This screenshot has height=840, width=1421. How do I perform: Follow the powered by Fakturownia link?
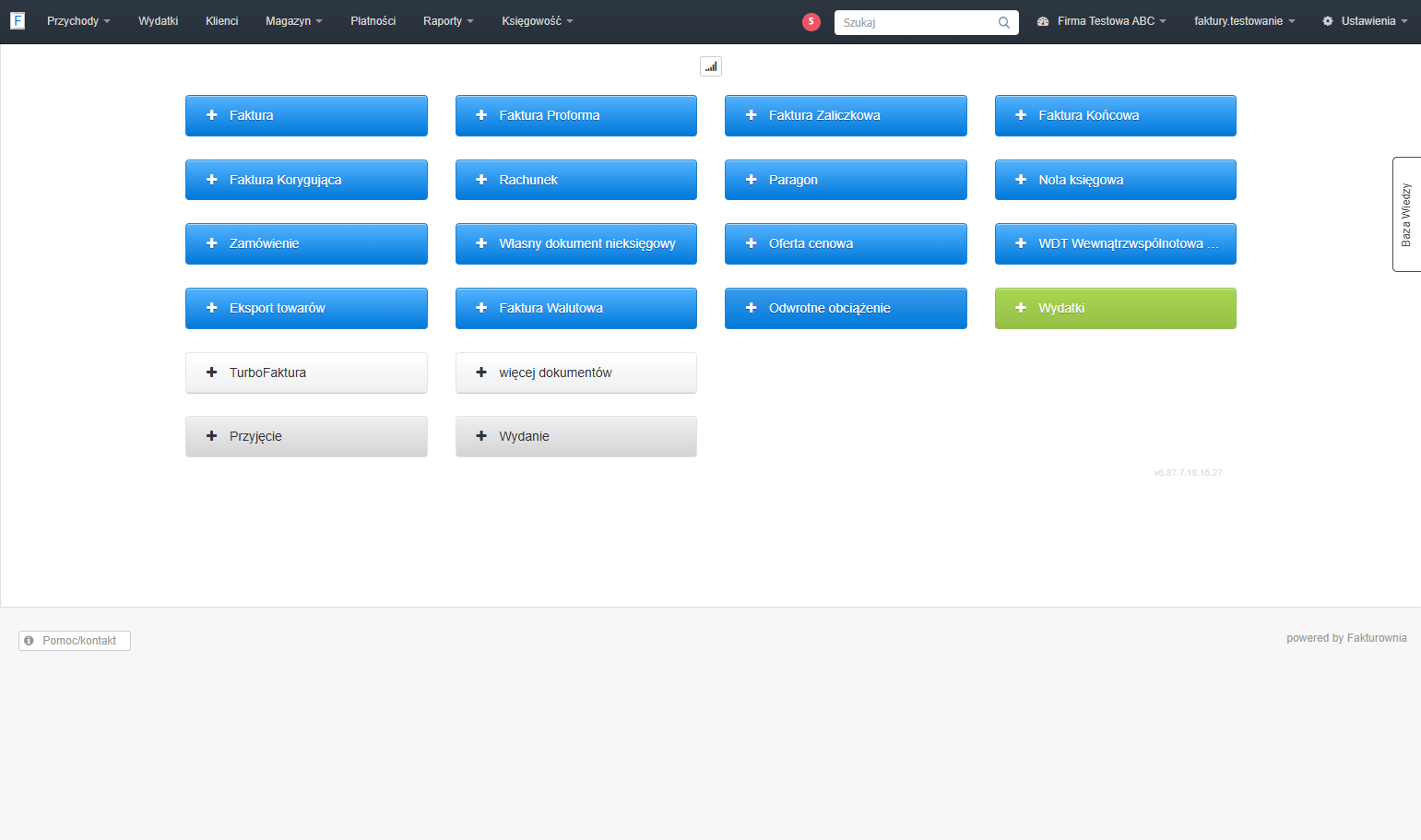(1346, 638)
